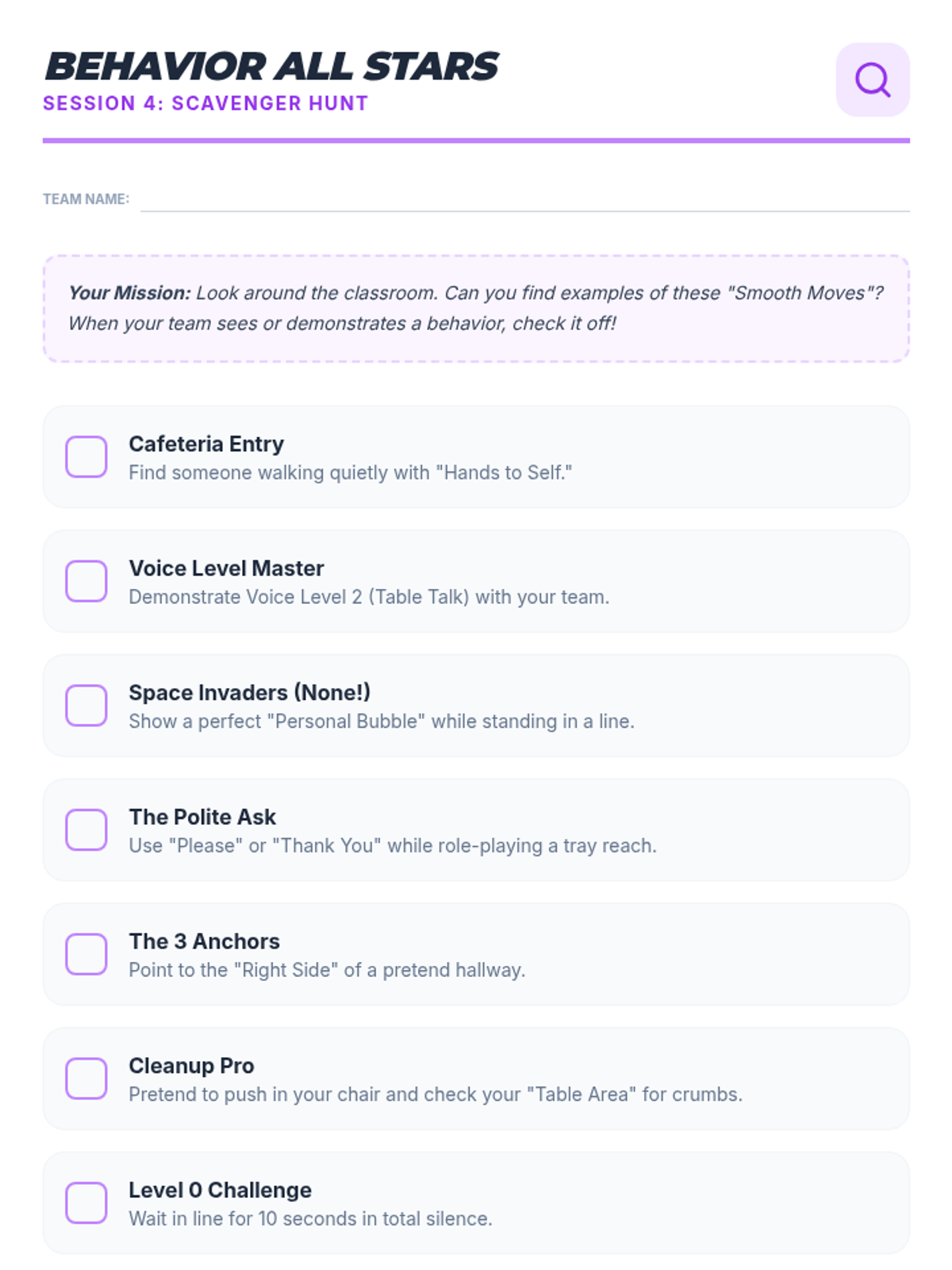Check the Level 0 Challenge checkbox
Image resolution: width=952 pixels, height=1270 pixels.
[86, 1203]
